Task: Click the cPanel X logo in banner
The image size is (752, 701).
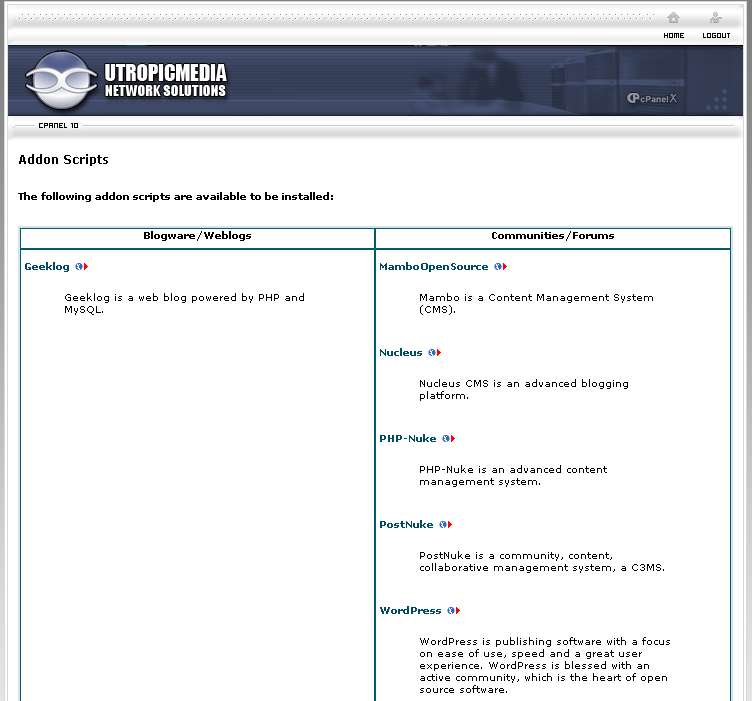Action: click(652, 98)
